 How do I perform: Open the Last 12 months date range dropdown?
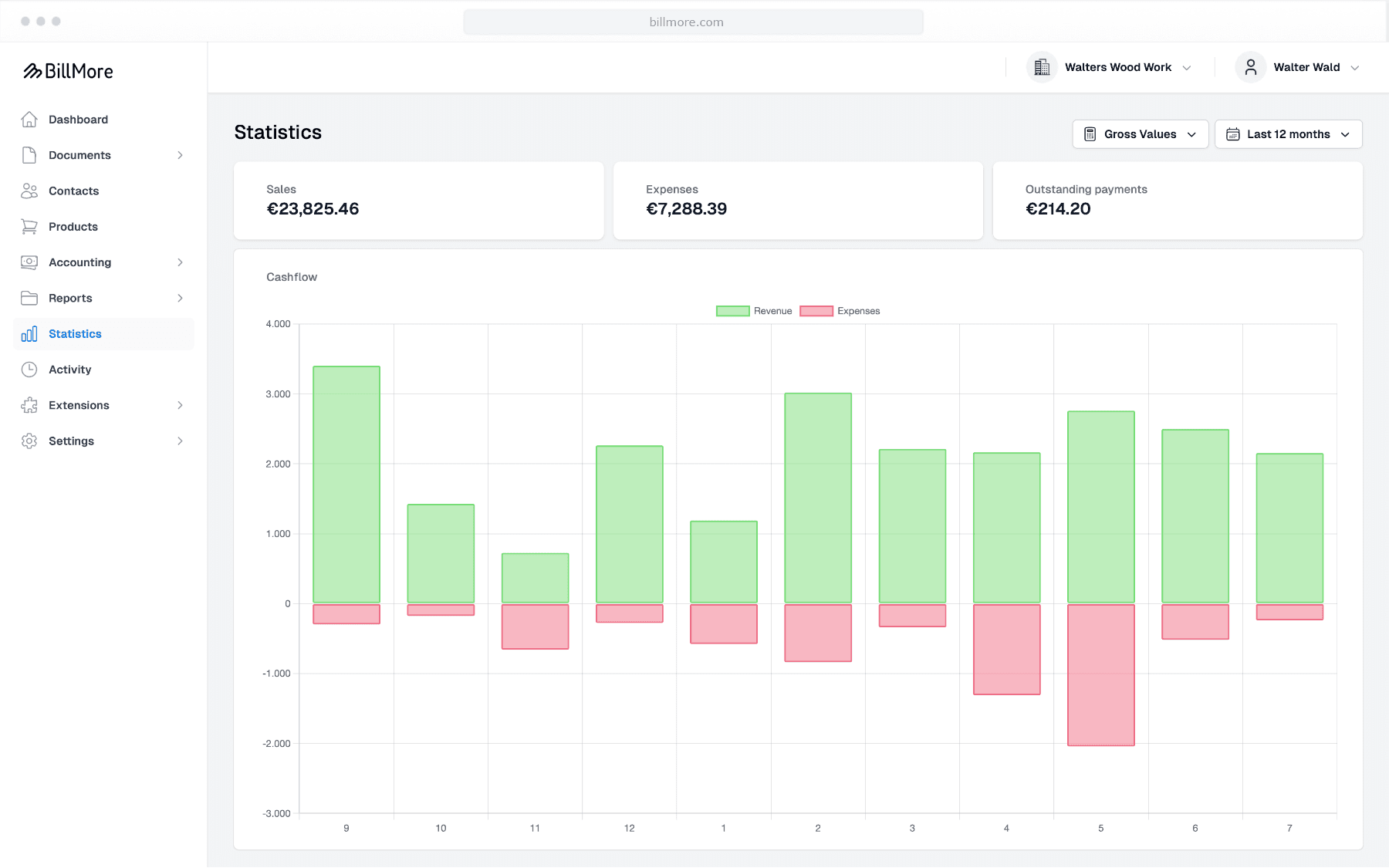point(1287,133)
